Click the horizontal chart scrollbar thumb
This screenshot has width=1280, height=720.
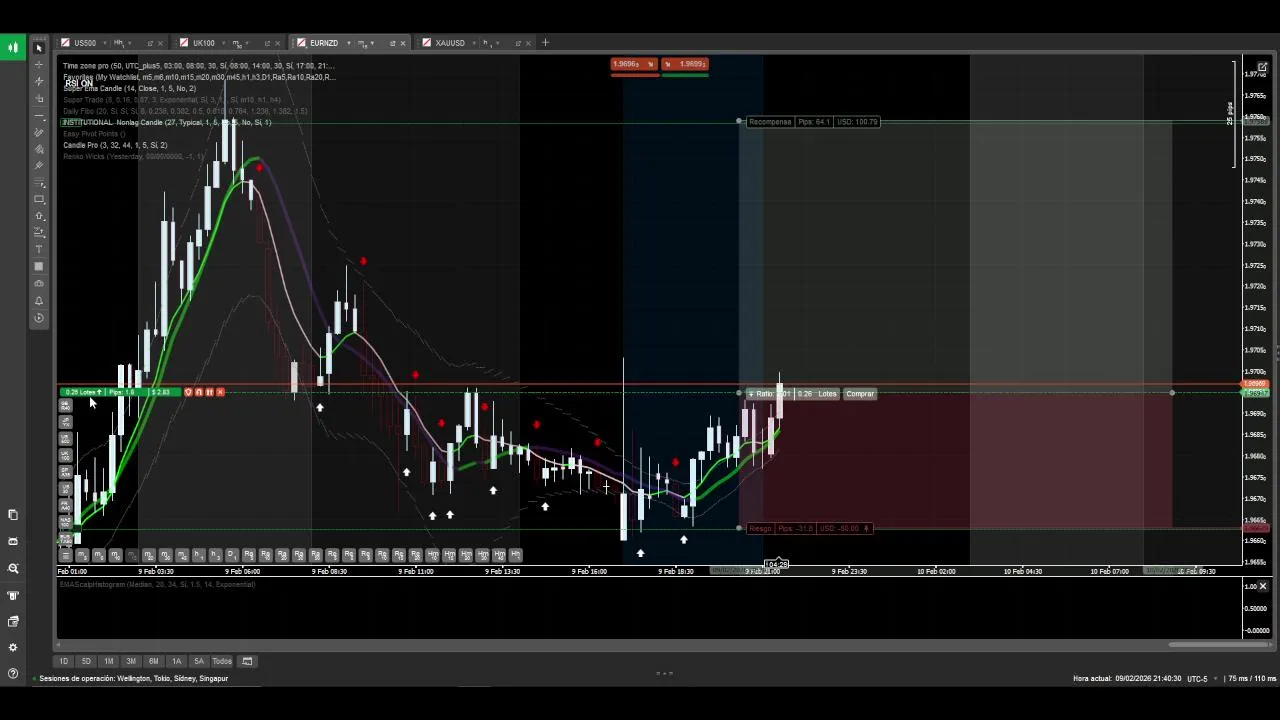pyautogui.click(x=1217, y=645)
